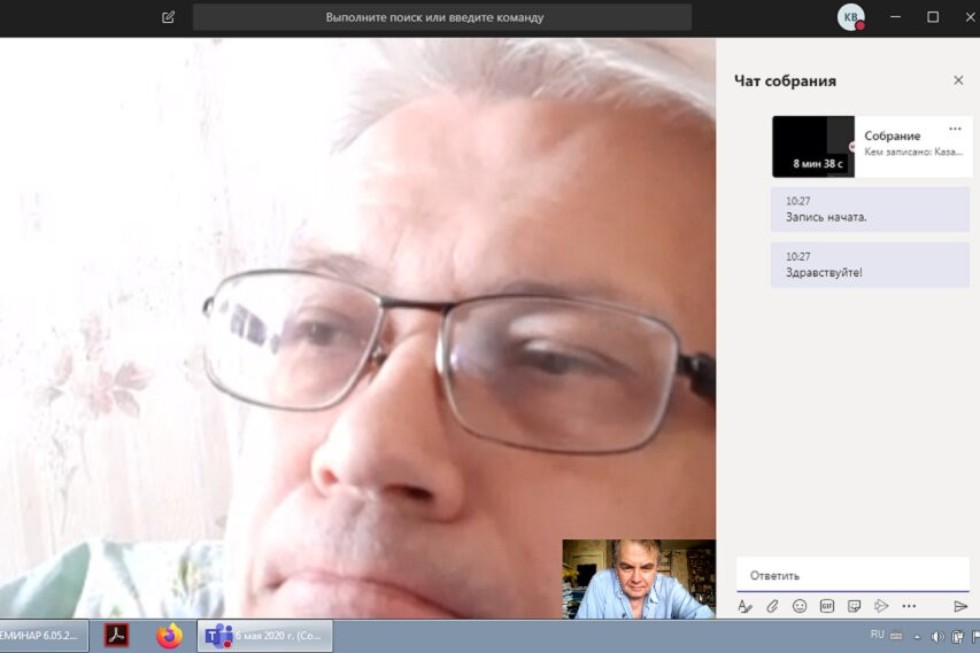Show more compose options (three dots)

908,606
